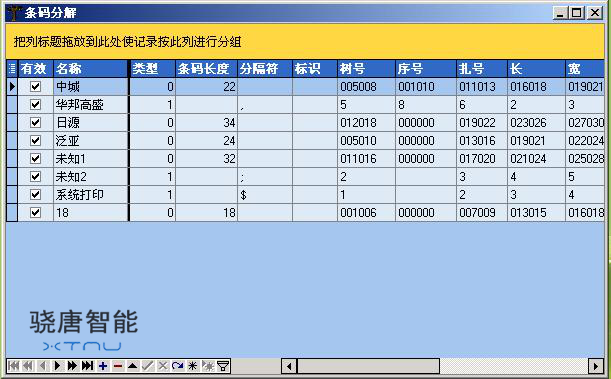Save bookmark with asterisk icon
The width and height of the screenshot is (611, 379).
(x=192, y=366)
